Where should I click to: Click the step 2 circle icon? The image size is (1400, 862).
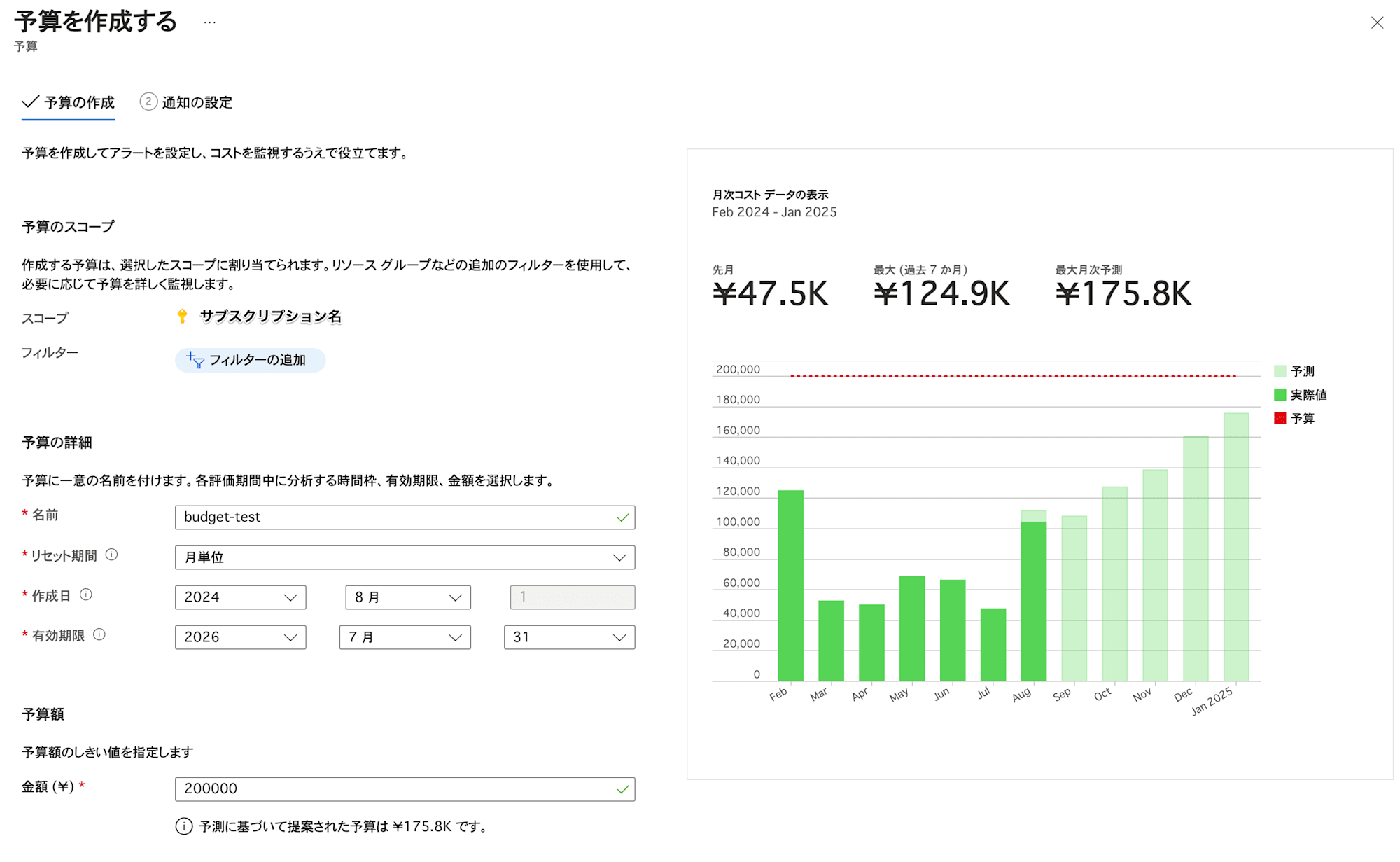pyautogui.click(x=148, y=102)
